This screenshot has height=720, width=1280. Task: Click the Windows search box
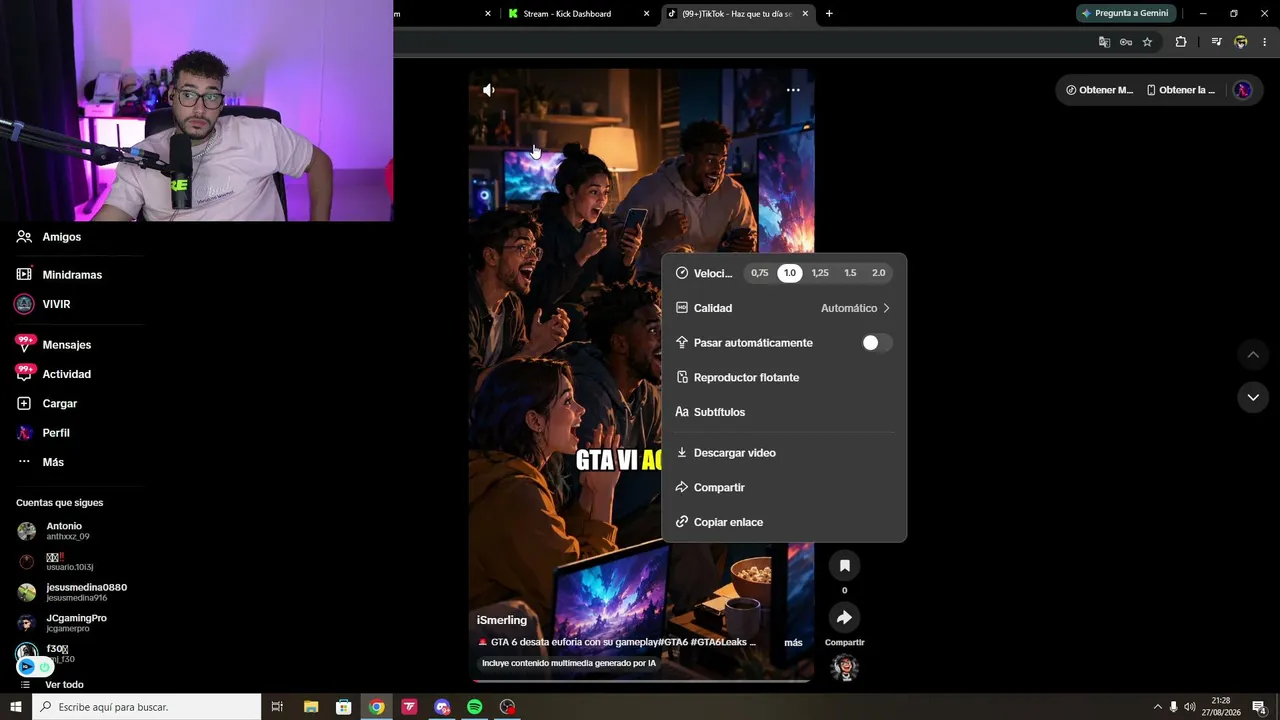click(x=147, y=707)
